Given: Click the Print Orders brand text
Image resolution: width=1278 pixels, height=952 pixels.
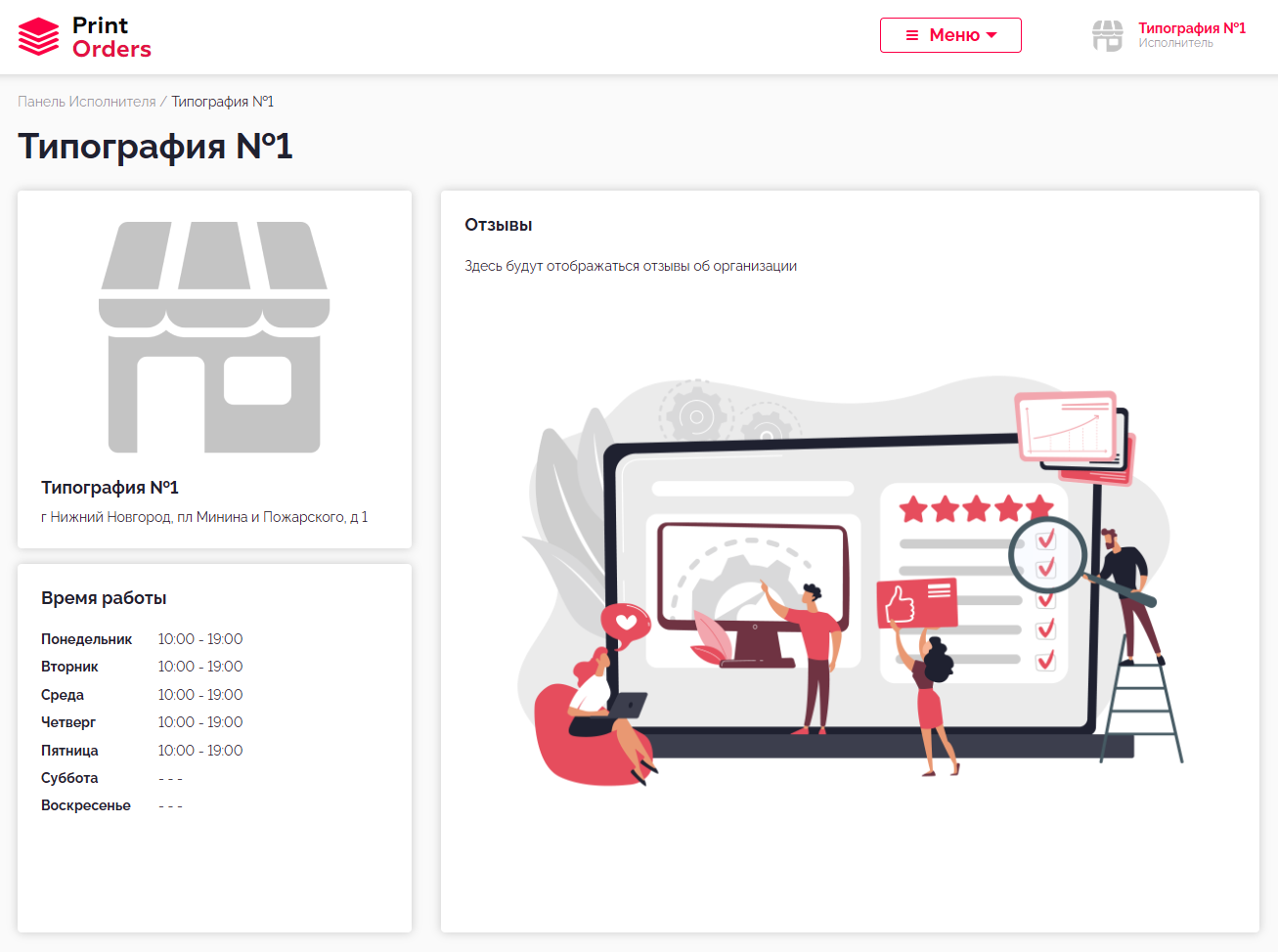Looking at the screenshot, I should point(110,37).
